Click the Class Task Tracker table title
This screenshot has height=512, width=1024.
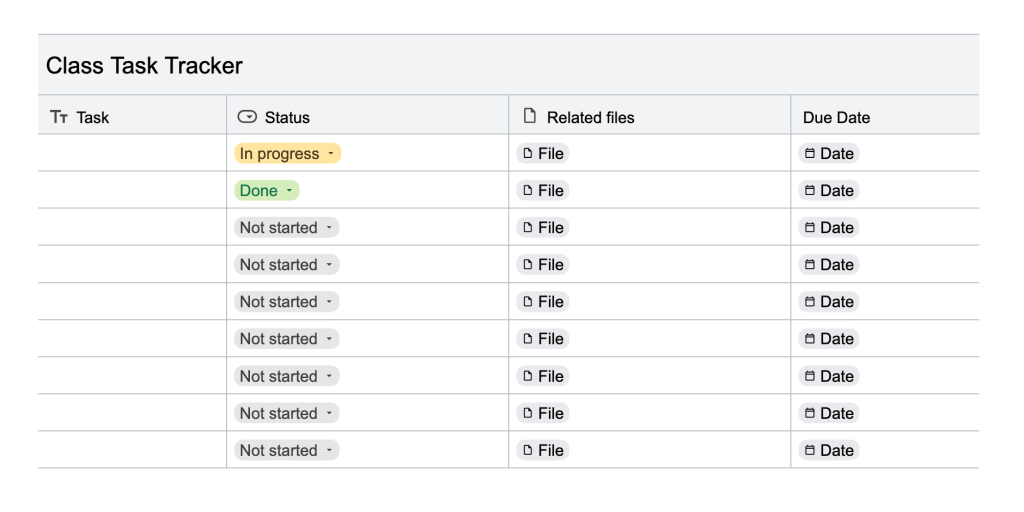click(145, 66)
